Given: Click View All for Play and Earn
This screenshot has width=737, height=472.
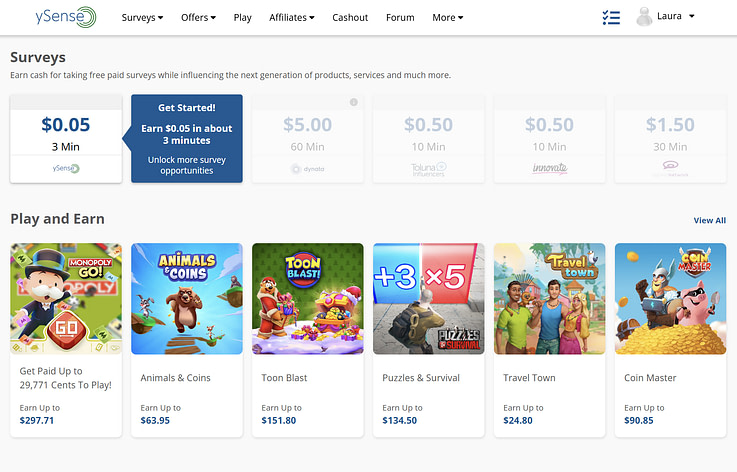Looking at the screenshot, I should click(x=709, y=220).
